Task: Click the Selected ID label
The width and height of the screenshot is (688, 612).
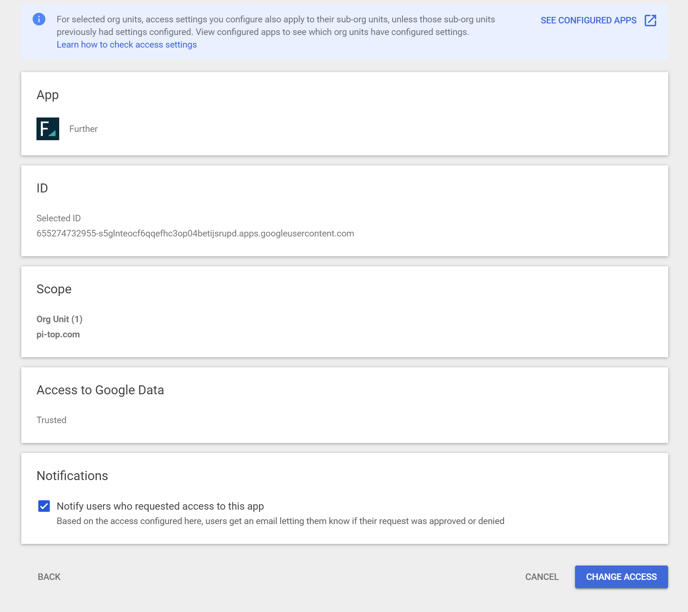Action: click(58, 218)
